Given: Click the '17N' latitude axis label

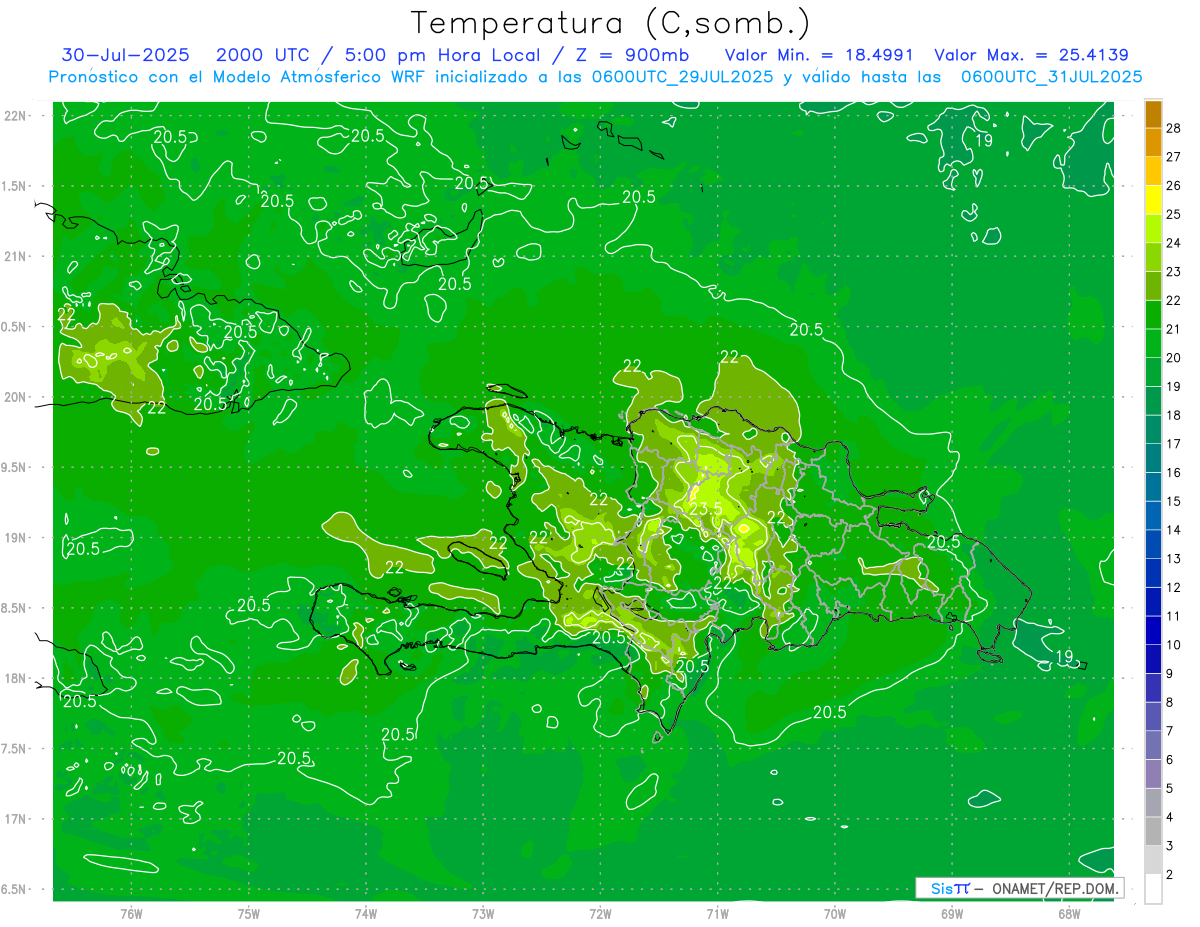Looking at the screenshot, I should 15,819.
